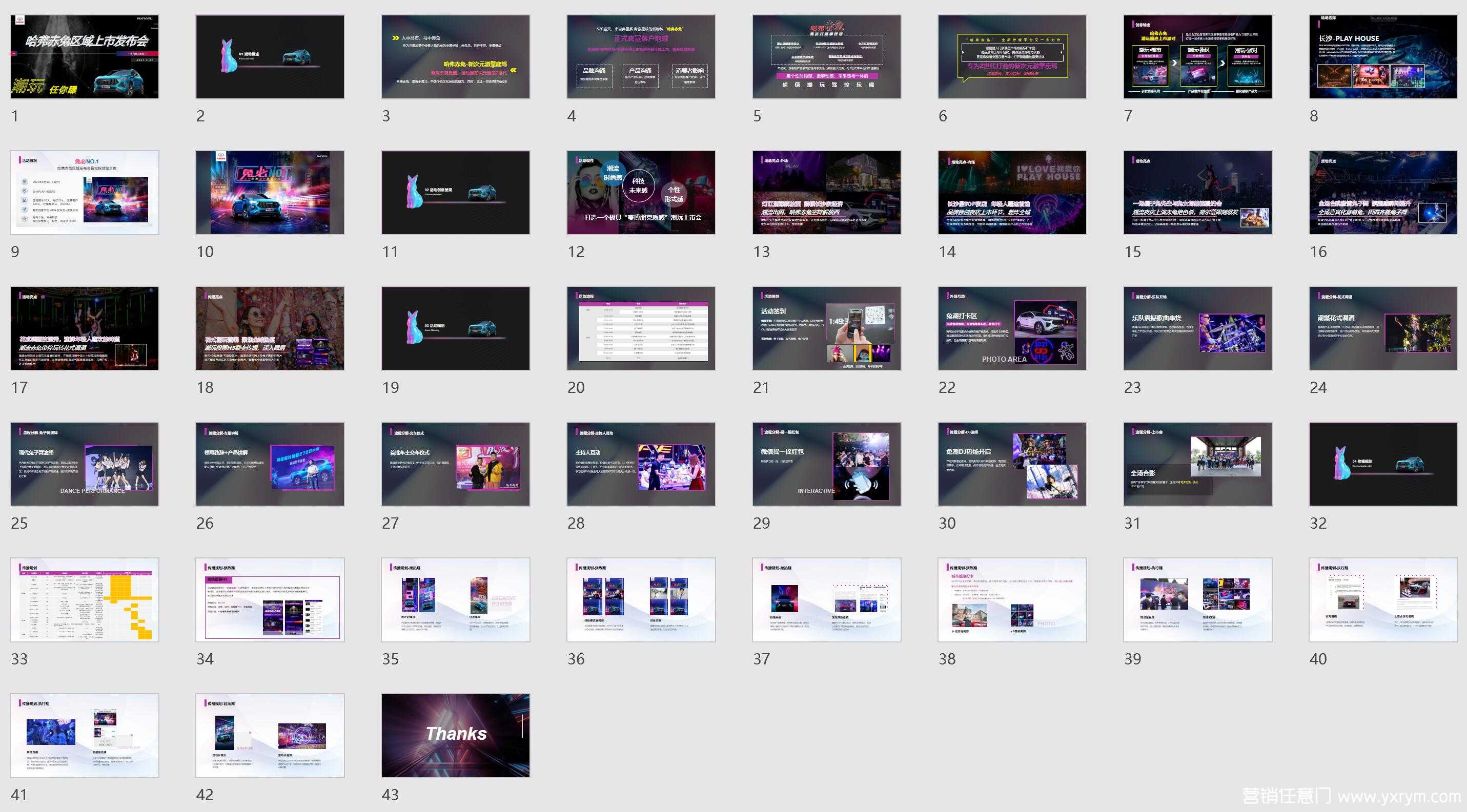Viewport: 1467px width, 812px height.
Task: Select slide 22 兔潮打卡区 thumbnail
Action: [x=1012, y=328]
